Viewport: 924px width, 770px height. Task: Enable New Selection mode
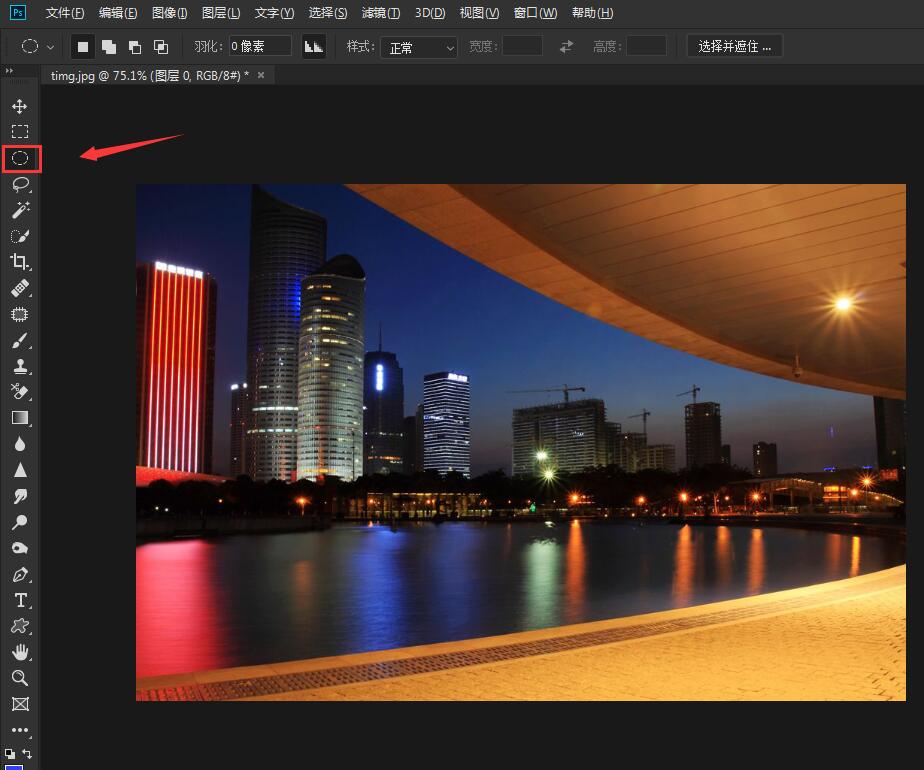tap(83, 47)
